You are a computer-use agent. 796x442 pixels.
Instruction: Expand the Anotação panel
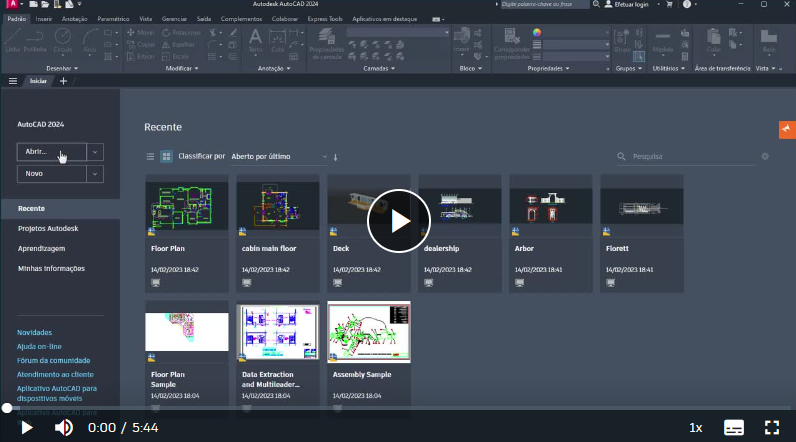274,69
